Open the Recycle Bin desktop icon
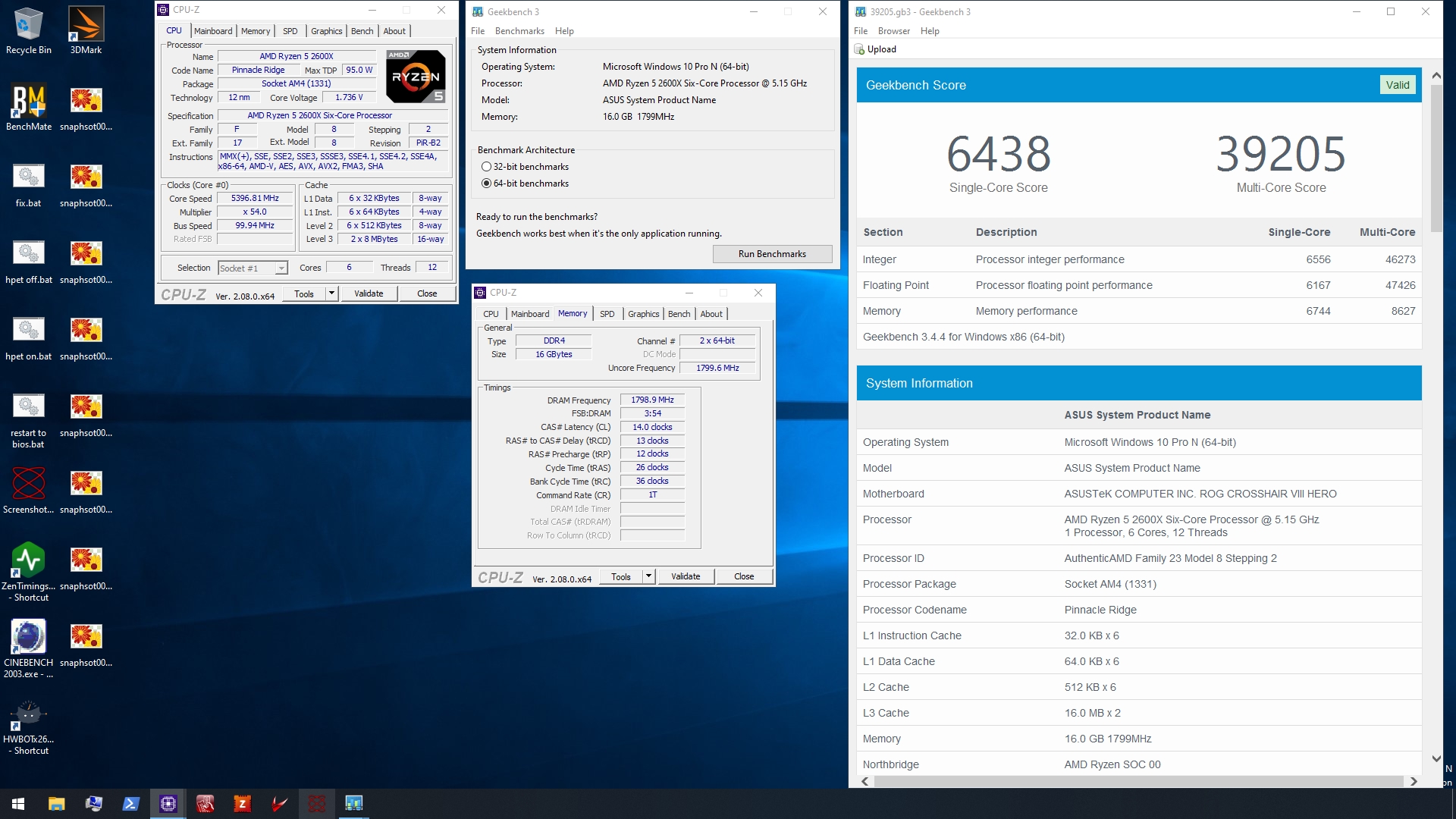 [x=28, y=30]
